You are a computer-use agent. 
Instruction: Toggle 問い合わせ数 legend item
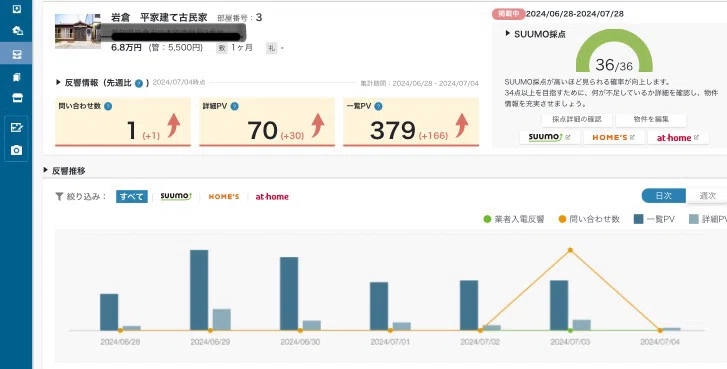point(589,219)
